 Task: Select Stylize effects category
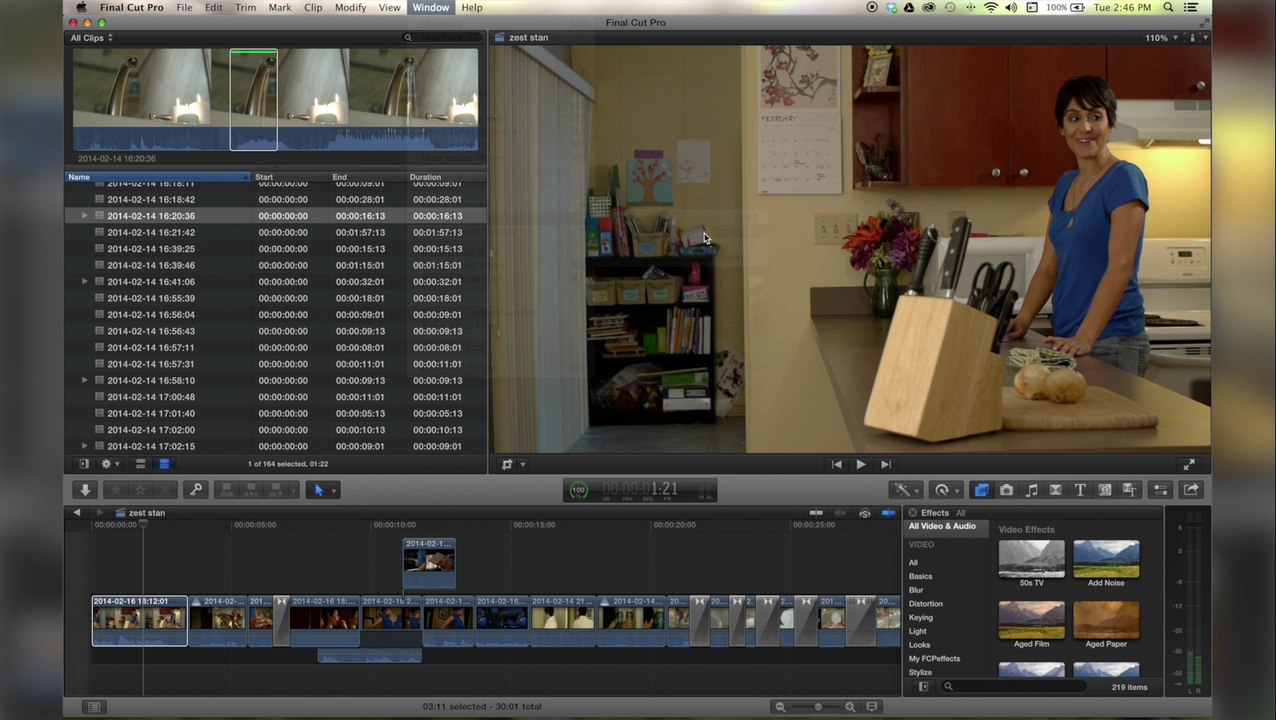click(x=920, y=673)
